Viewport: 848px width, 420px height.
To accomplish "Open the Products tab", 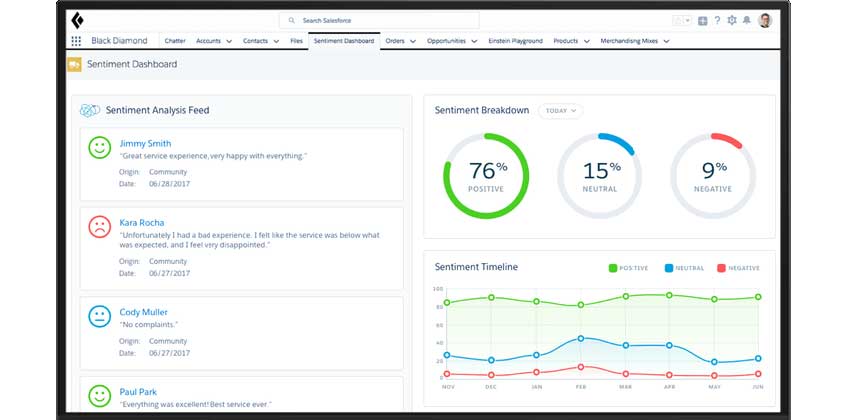I will coord(566,41).
